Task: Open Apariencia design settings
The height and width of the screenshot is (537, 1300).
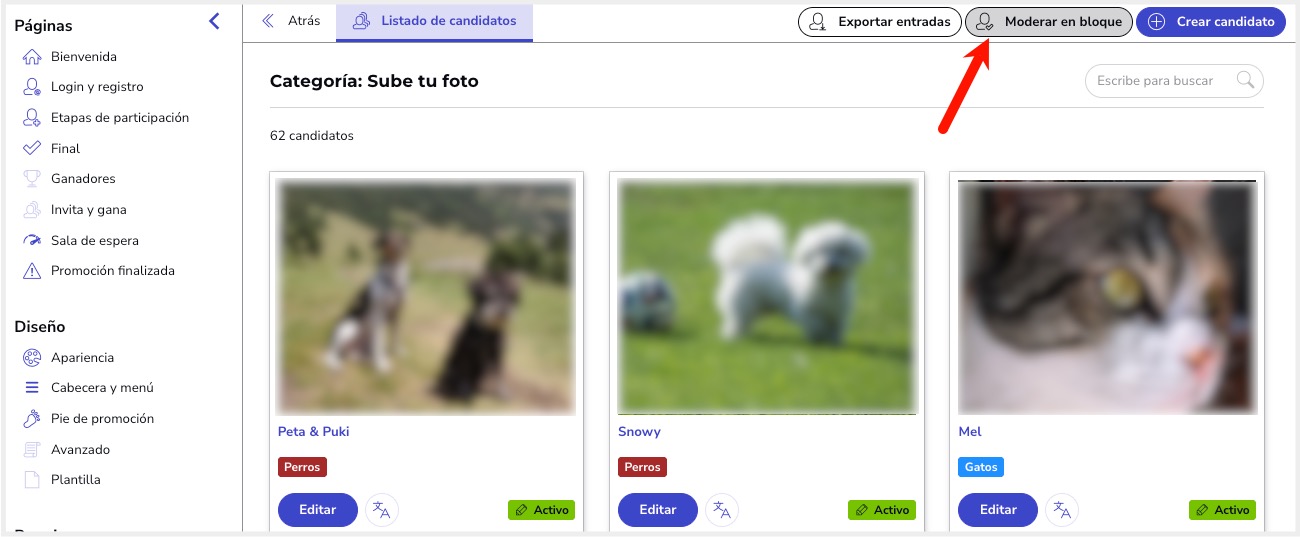Action: (x=82, y=358)
